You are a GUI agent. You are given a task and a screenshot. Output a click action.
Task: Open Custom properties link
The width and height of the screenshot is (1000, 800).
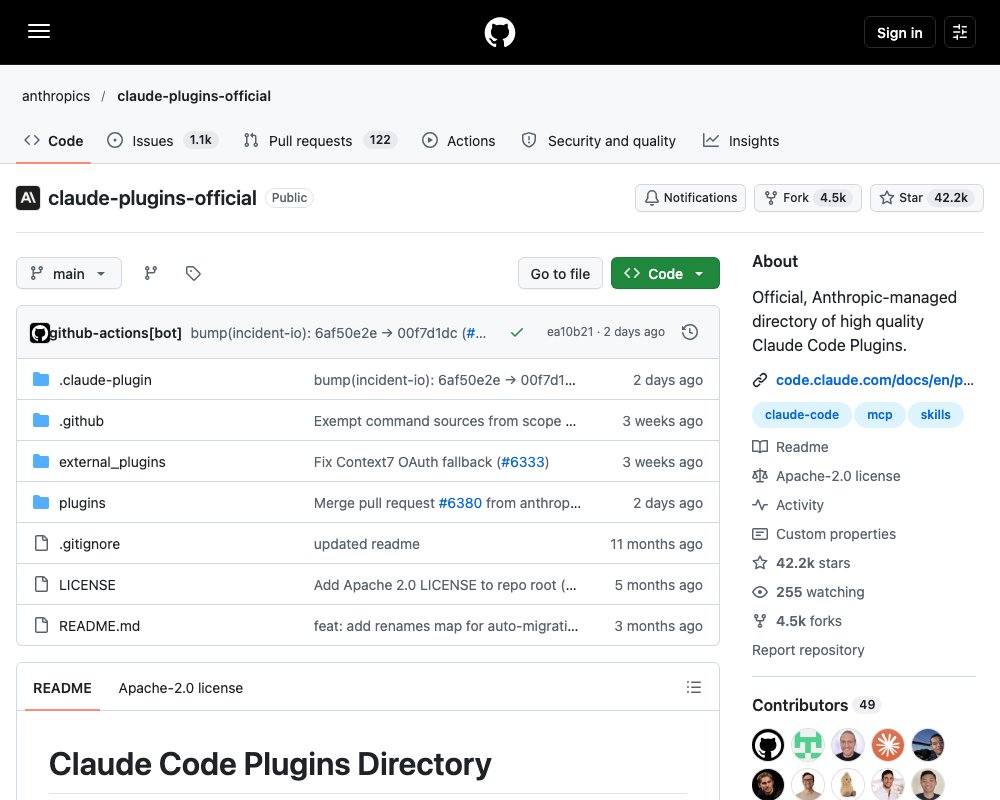click(823, 534)
